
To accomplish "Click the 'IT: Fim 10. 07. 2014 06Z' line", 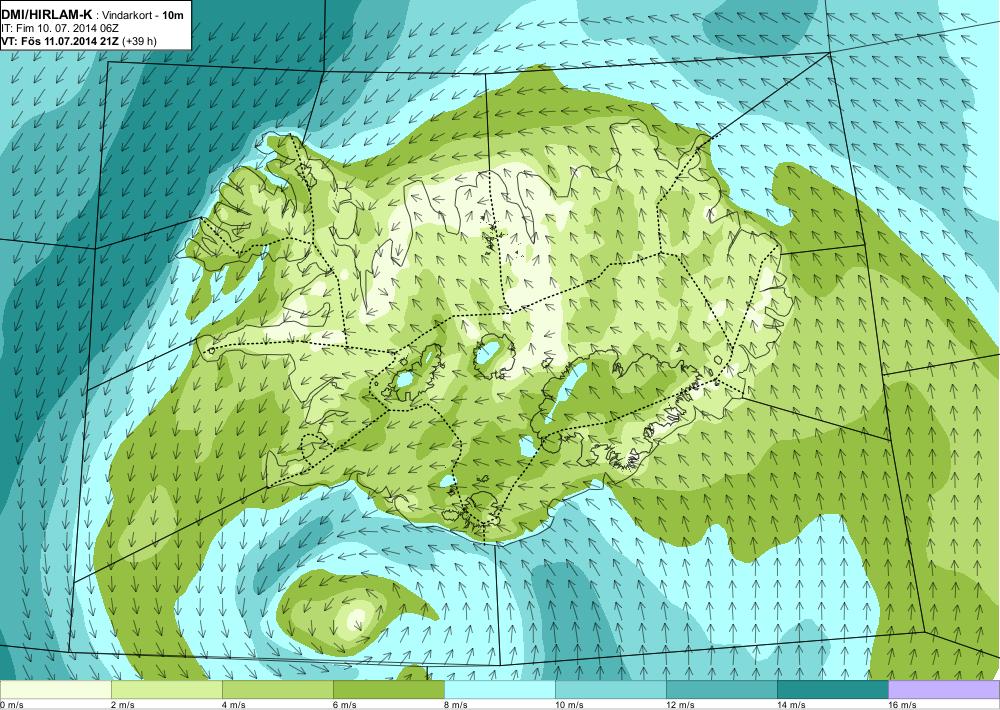I will [x=60, y=28].
